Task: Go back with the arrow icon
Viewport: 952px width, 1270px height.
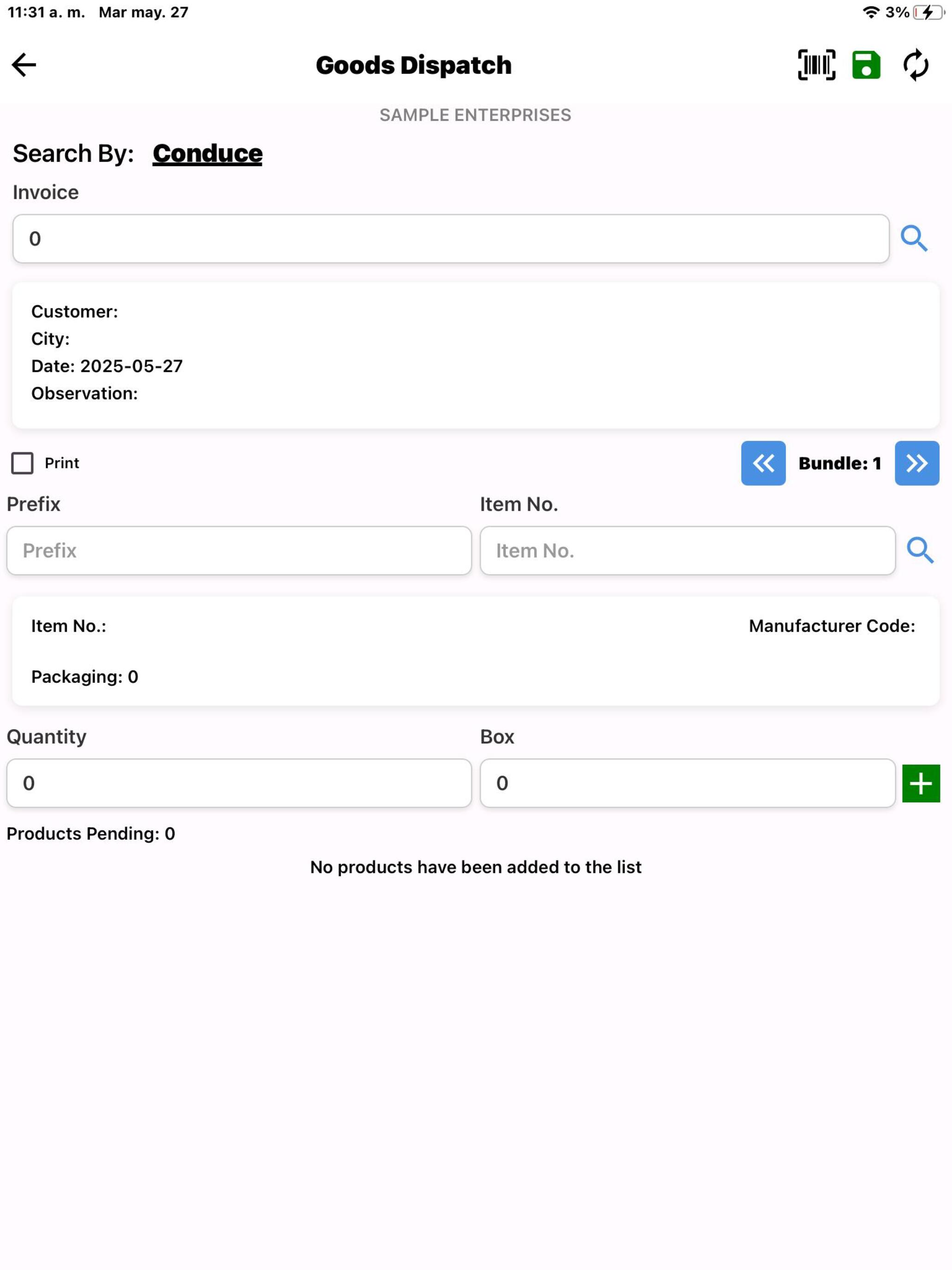Action: pyautogui.click(x=24, y=65)
